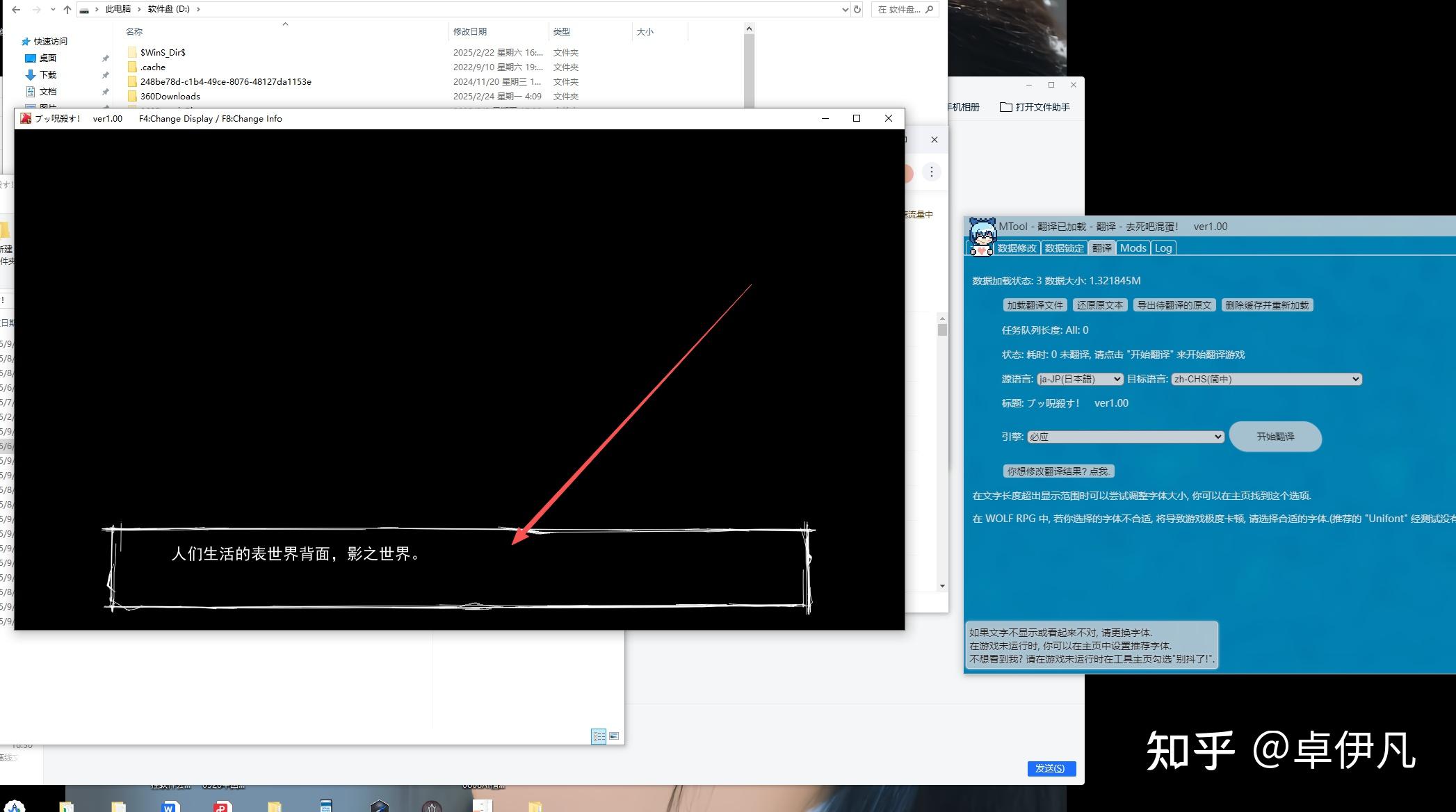Click the refresh icon in Explorer address bar
This screenshot has width=1456, height=812.
857,9
